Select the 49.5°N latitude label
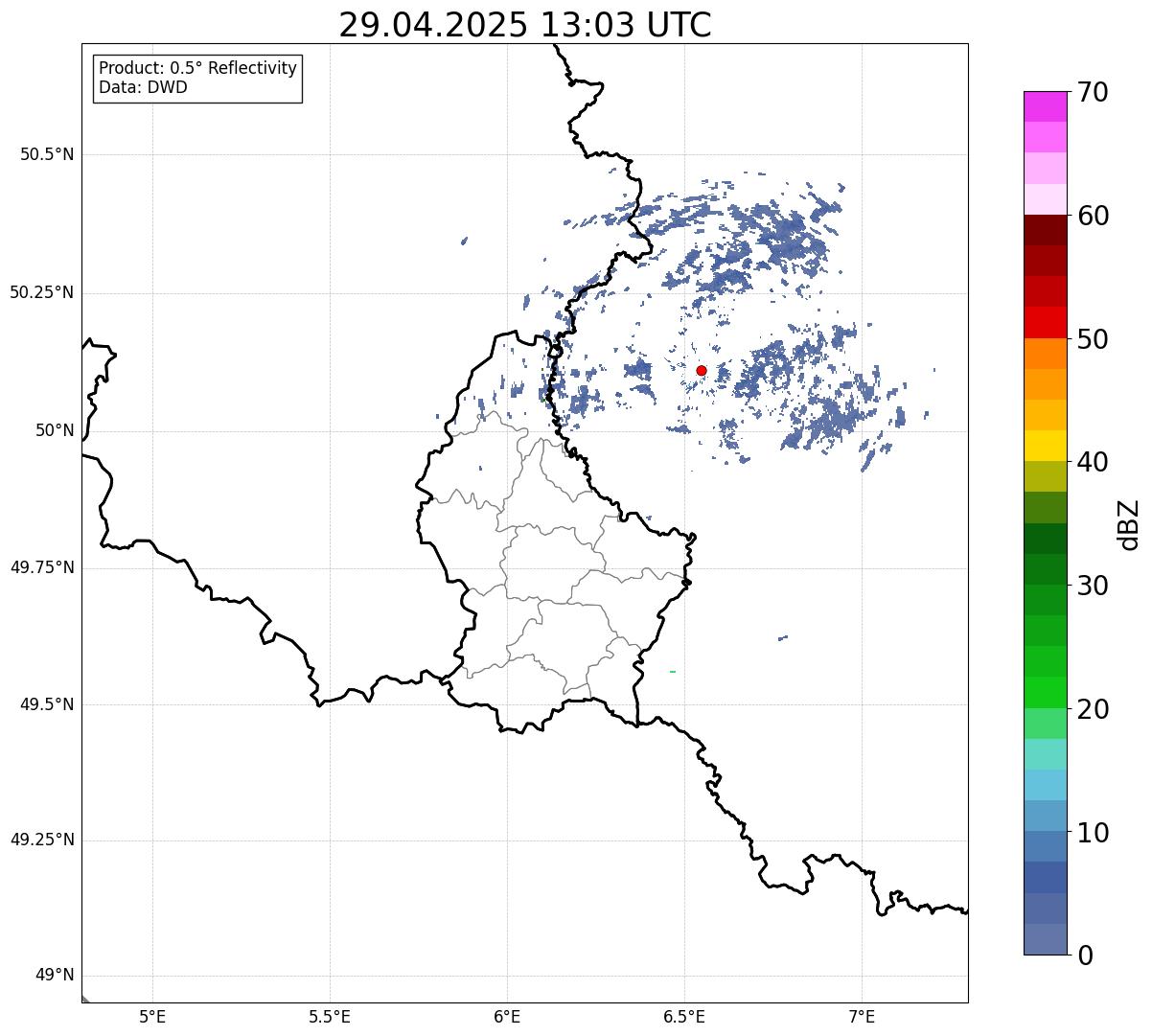 (x=47, y=704)
